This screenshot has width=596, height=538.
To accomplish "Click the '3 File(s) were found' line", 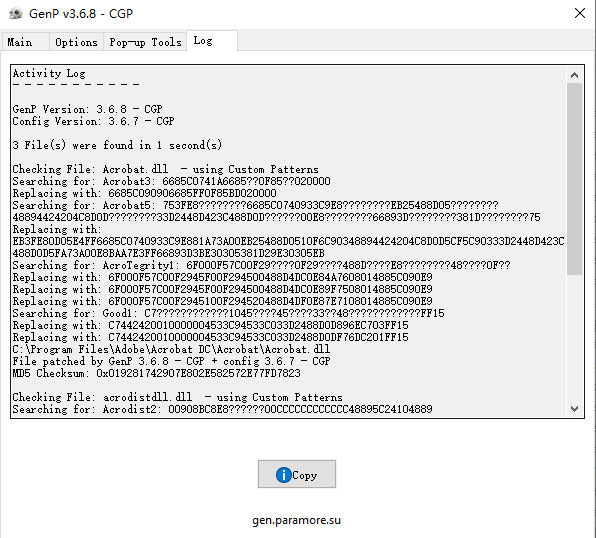I will pyautogui.click(x=117, y=145).
